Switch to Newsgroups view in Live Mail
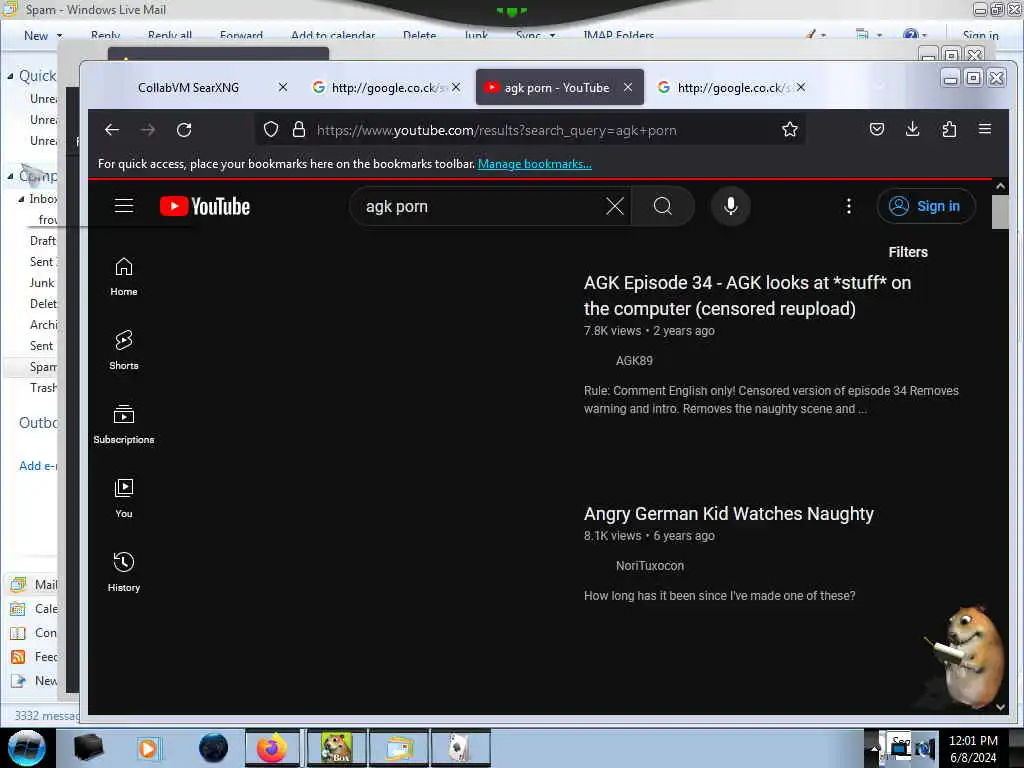 pos(34,681)
